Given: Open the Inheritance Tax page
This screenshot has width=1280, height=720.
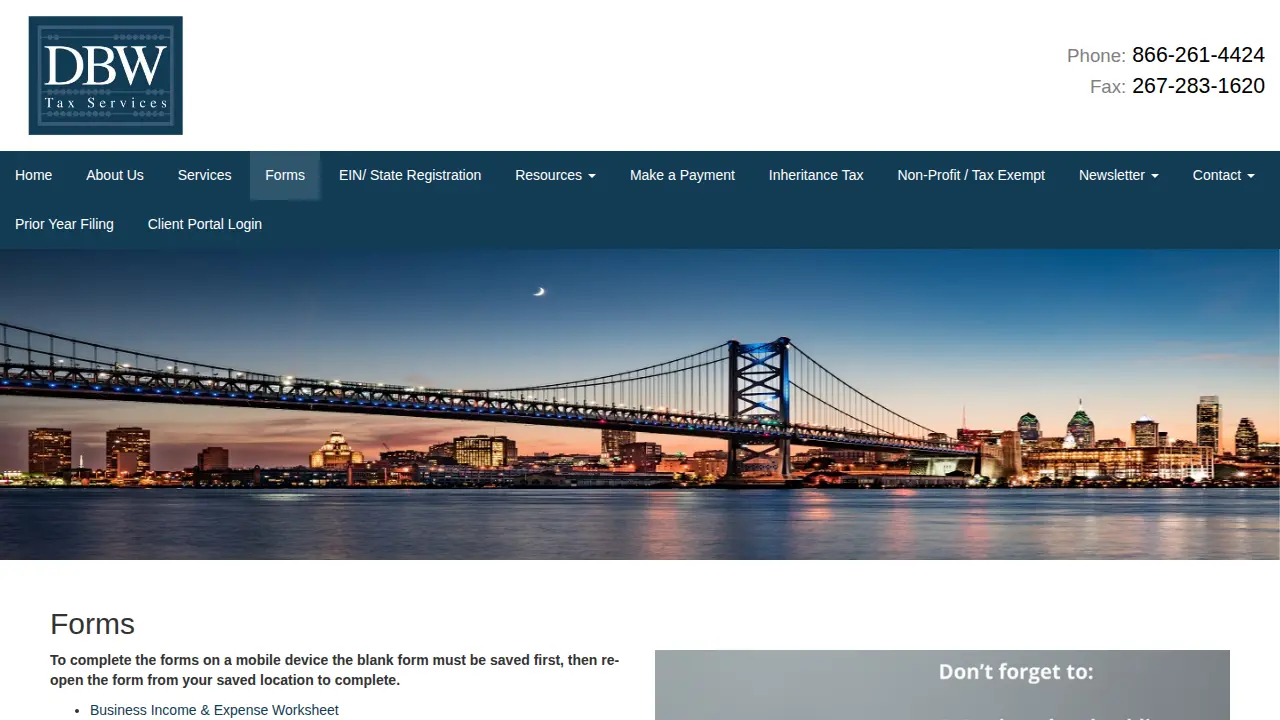Looking at the screenshot, I should [x=816, y=175].
